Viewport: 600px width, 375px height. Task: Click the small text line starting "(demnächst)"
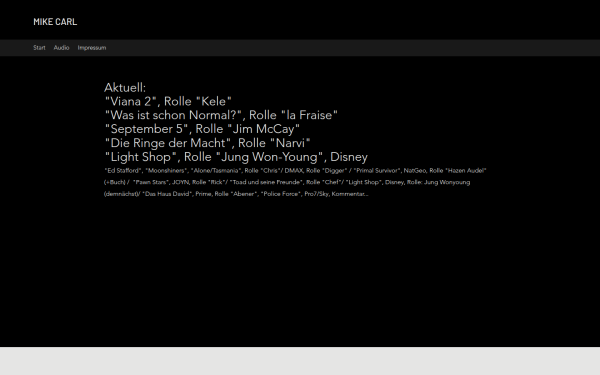[x=236, y=194]
